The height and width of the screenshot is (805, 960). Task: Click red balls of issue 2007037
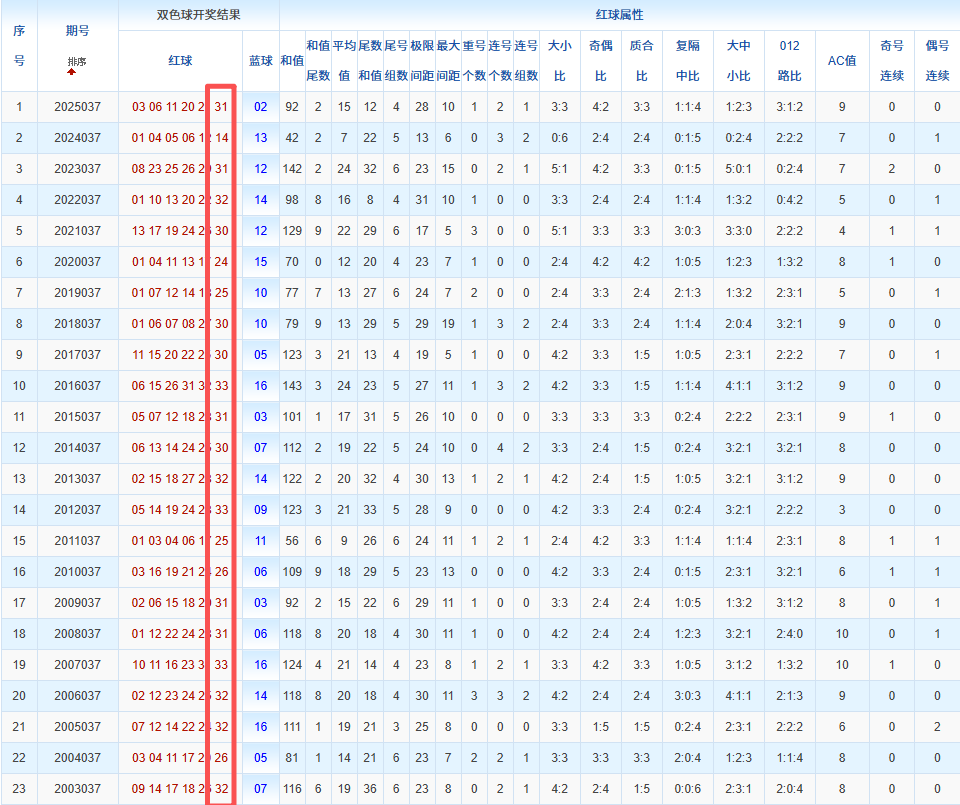(180, 665)
